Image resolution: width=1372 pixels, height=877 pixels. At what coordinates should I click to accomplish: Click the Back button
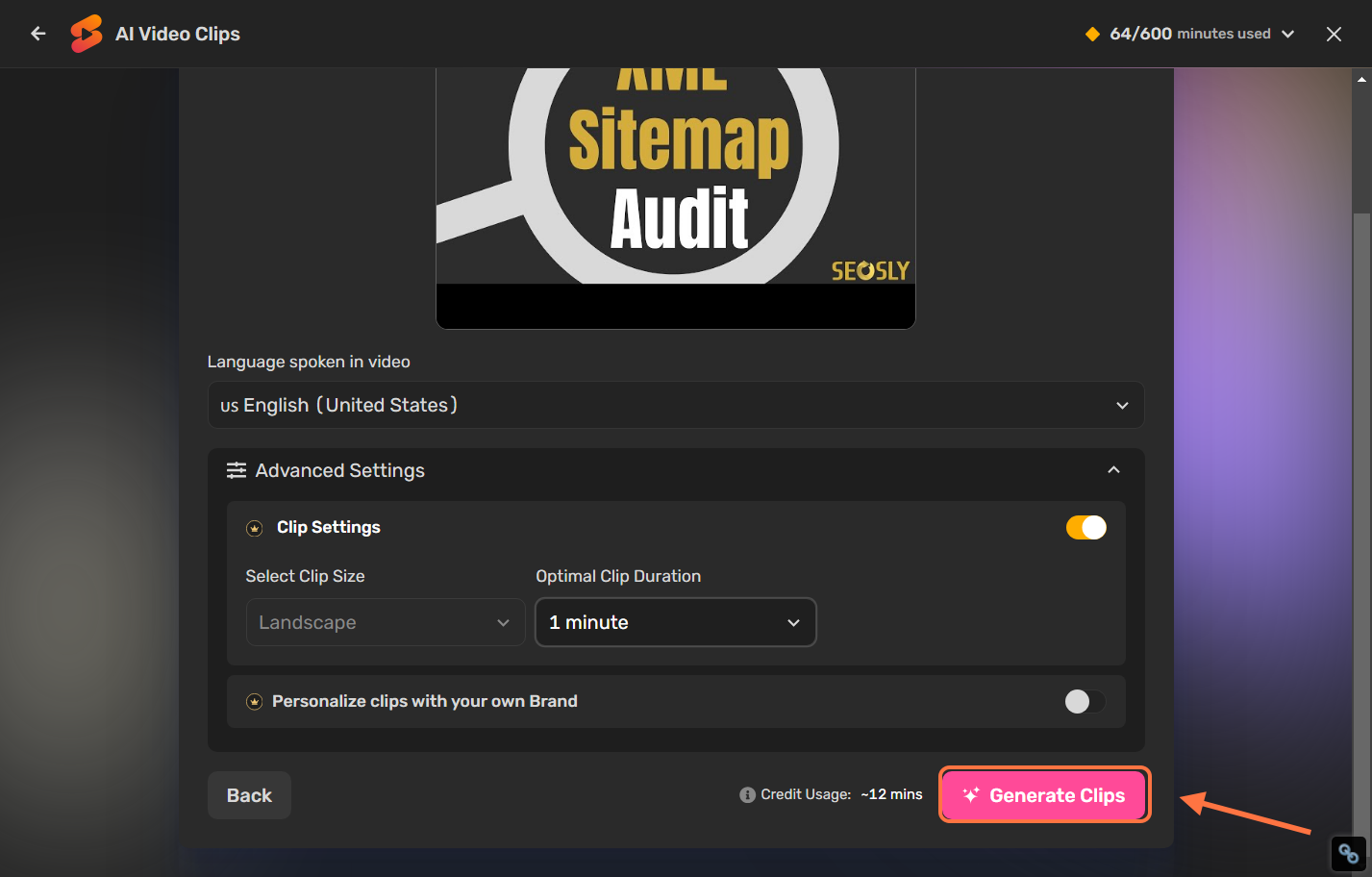(249, 795)
